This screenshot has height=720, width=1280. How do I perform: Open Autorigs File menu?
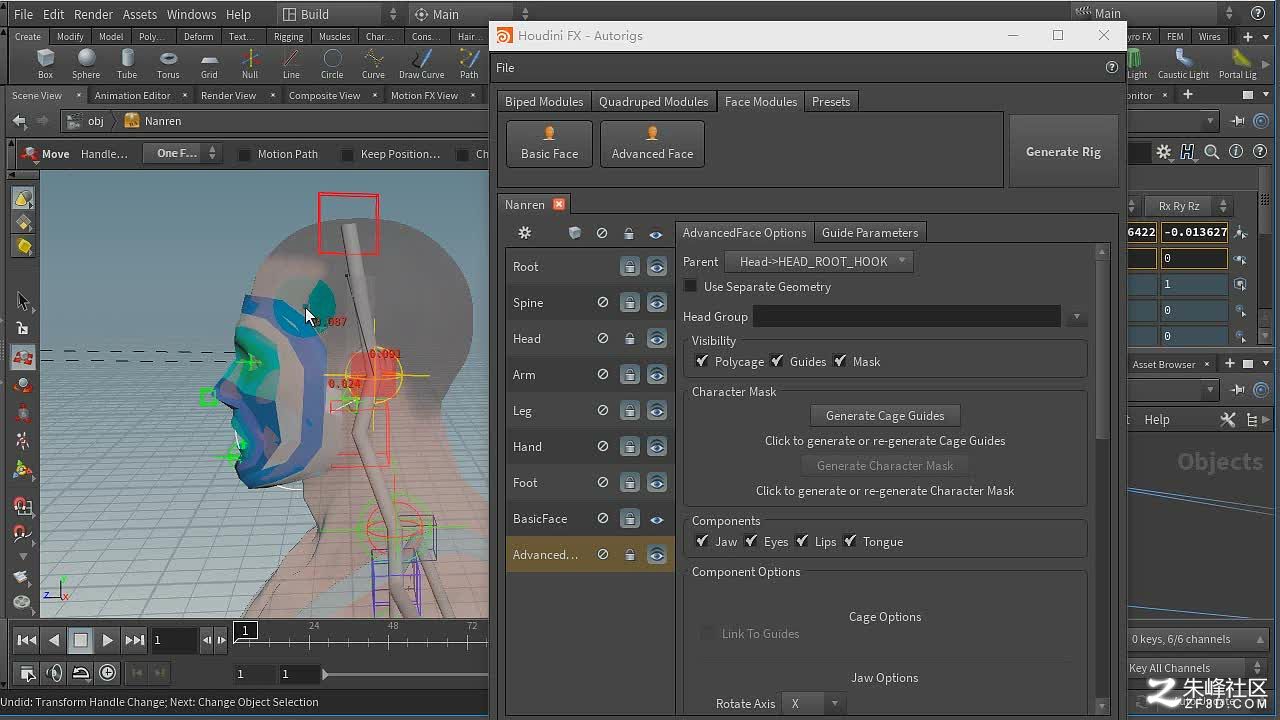[x=506, y=68]
